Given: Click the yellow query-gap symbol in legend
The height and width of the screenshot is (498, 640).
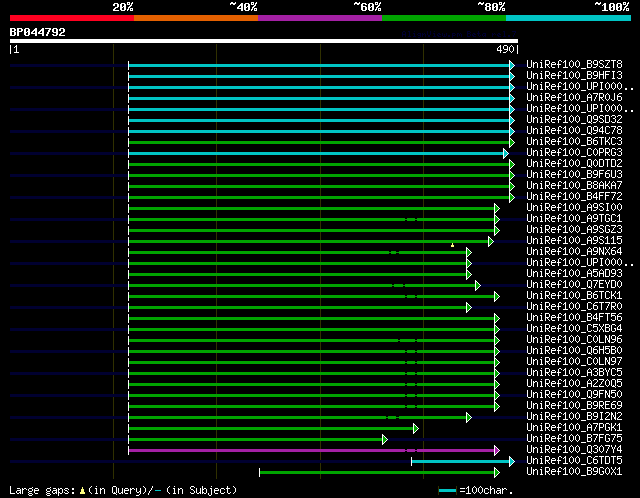Looking at the screenshot, I should 82,490.
